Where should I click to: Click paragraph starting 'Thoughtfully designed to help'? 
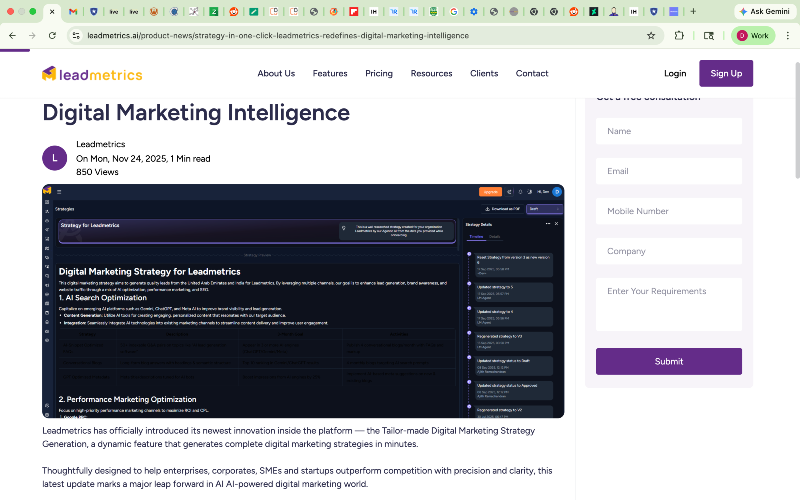point(297,478)
